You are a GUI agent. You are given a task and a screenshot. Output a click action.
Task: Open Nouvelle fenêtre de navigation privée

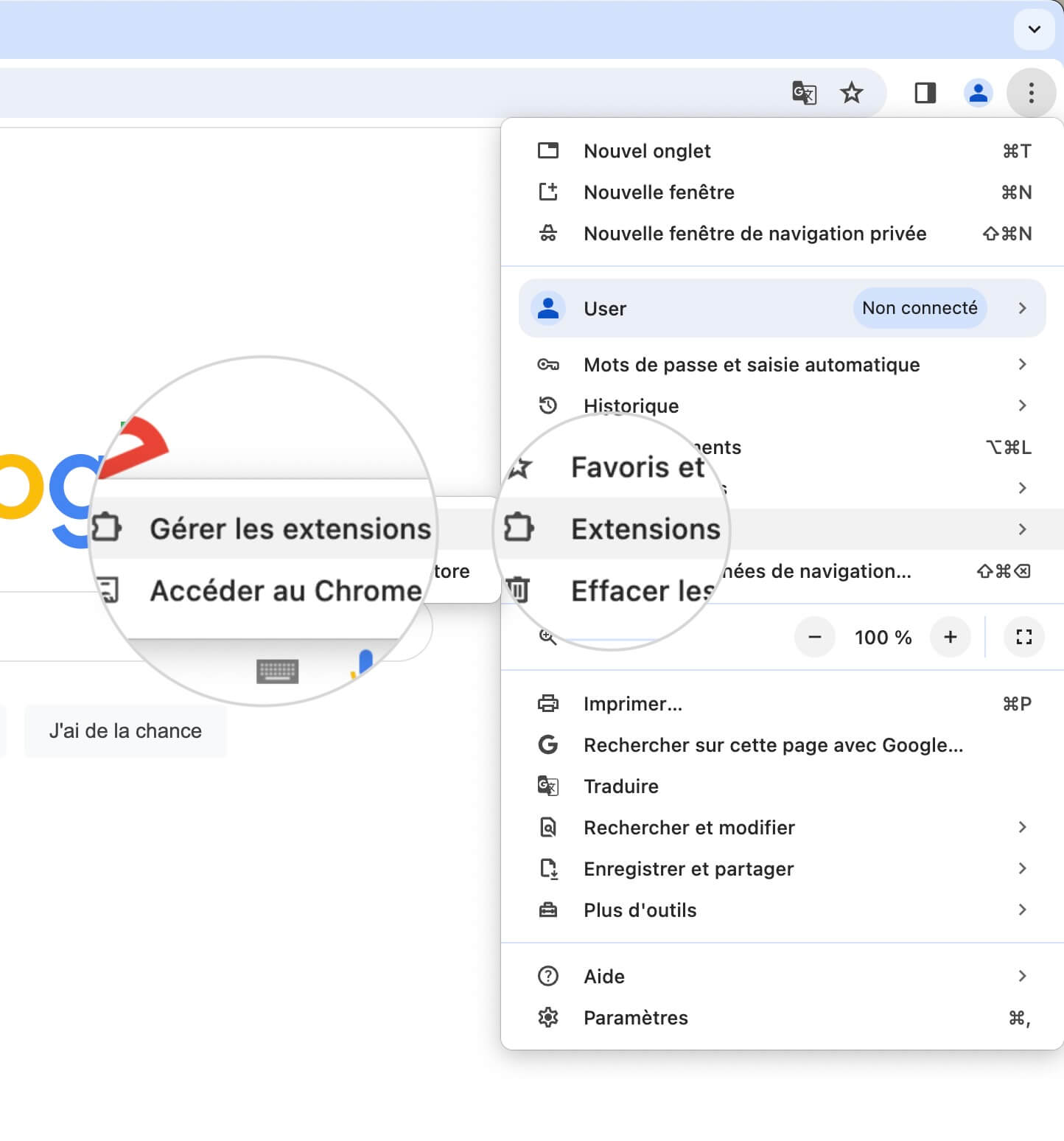click(782, 234)
